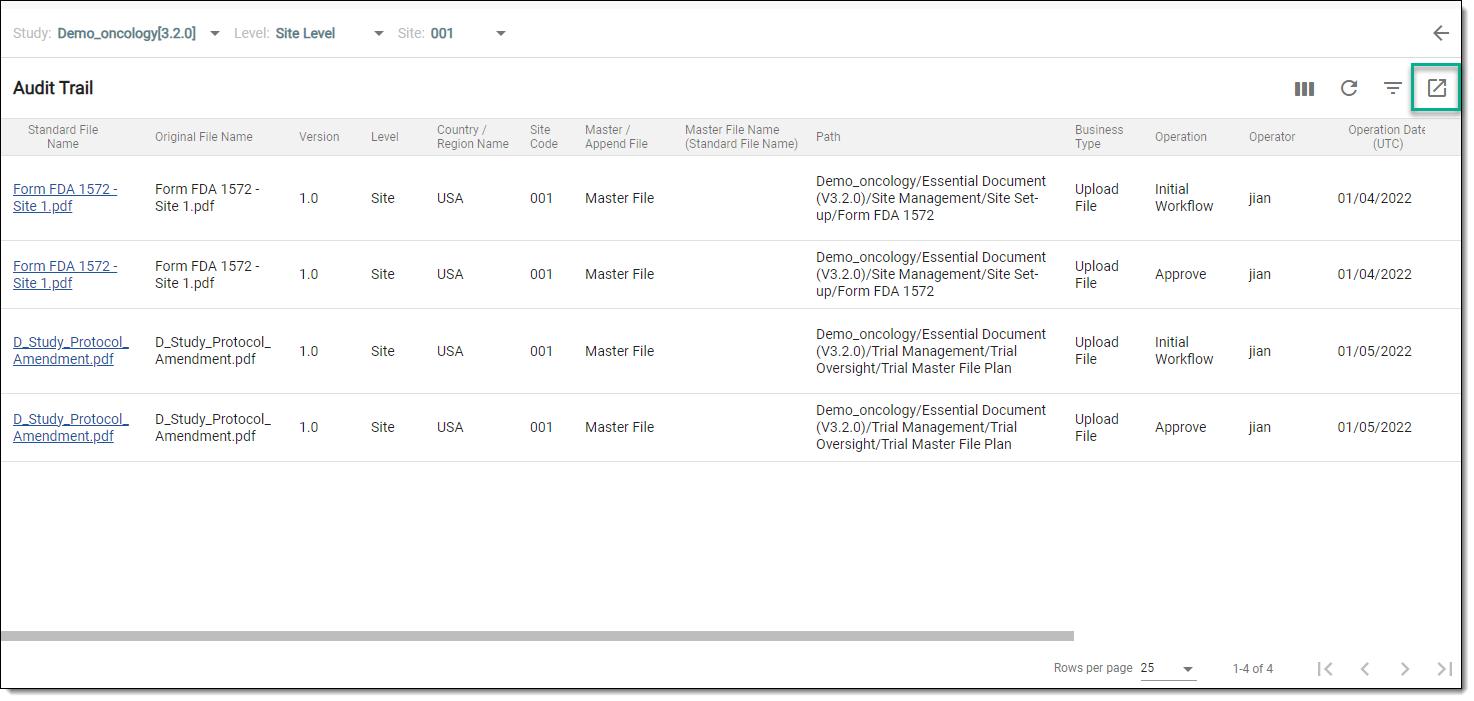Open the filter list icon
This screenshot has width=1474, height=701.
tap(1393, 88)
